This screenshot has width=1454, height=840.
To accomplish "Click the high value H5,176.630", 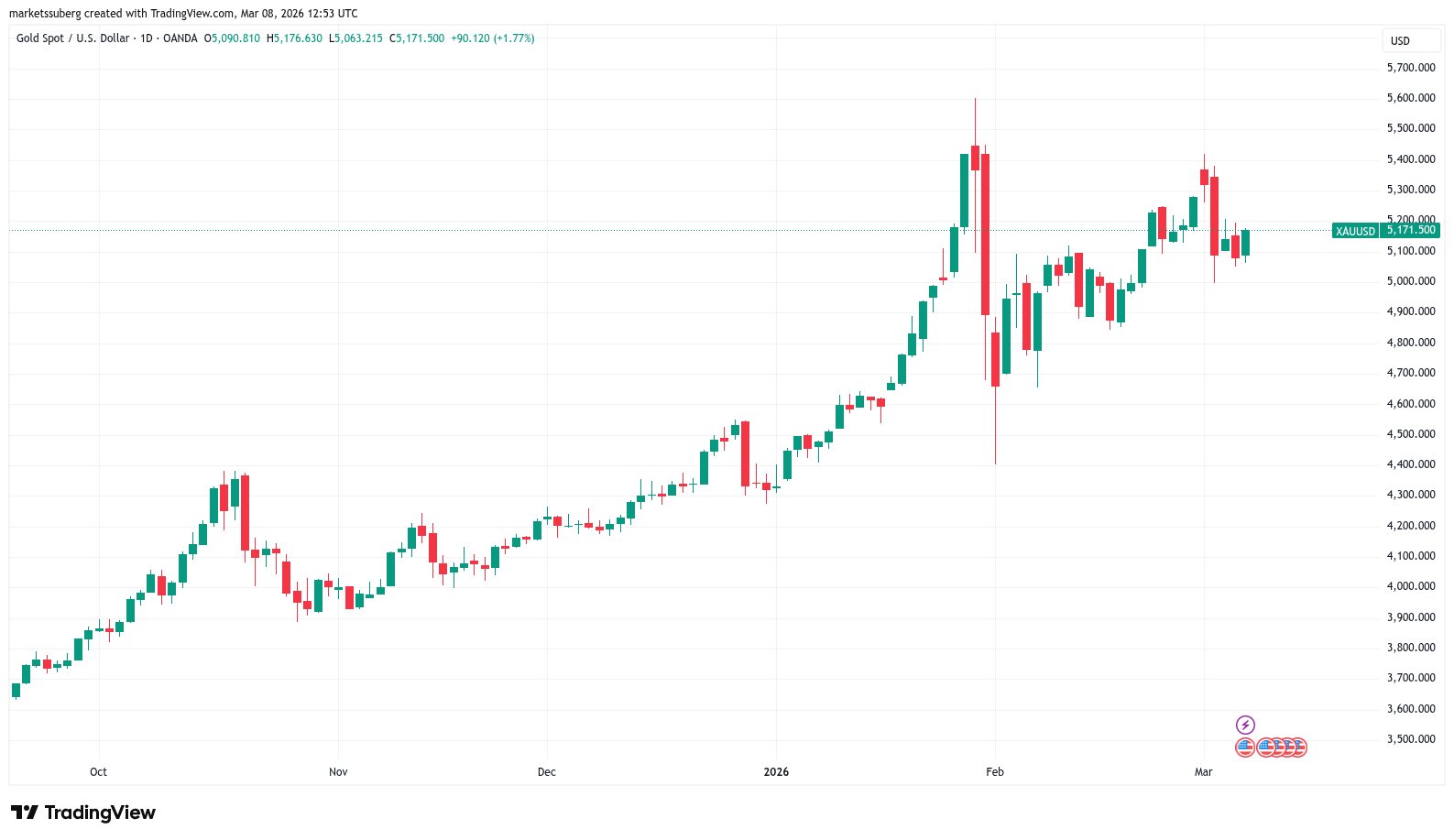I will (294, 38).
